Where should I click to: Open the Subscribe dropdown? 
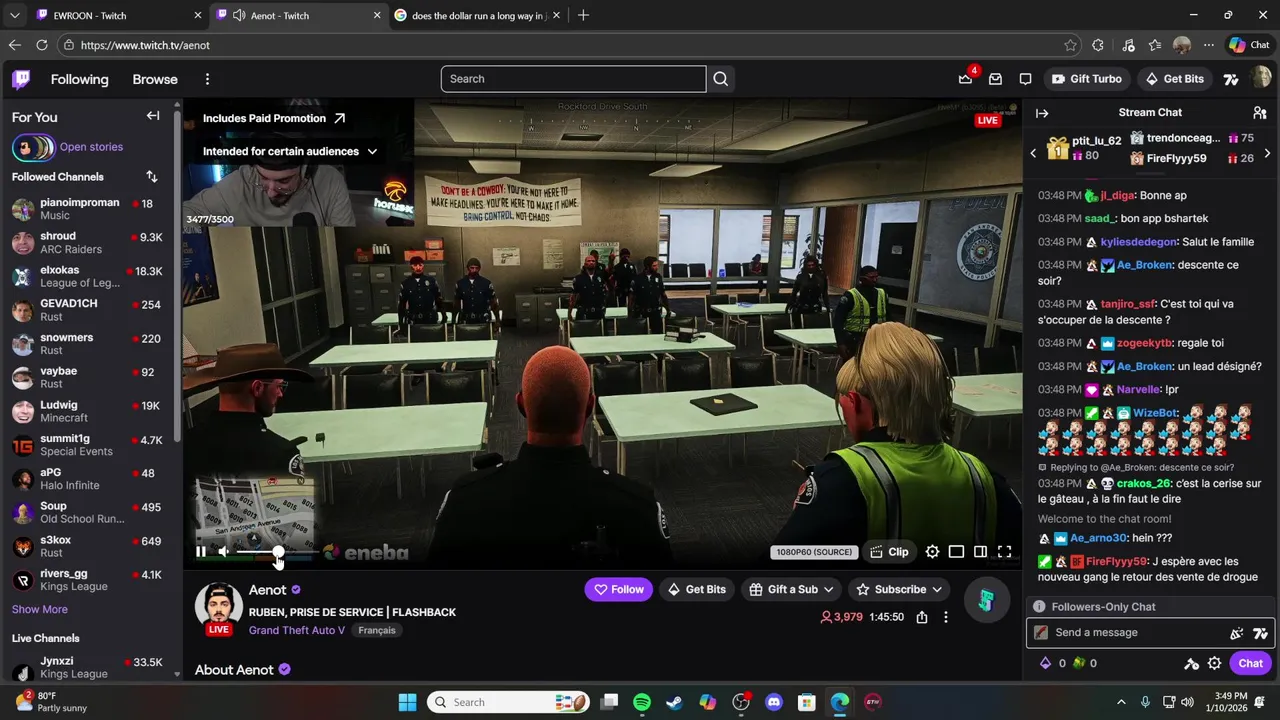(x=899, y=589)
